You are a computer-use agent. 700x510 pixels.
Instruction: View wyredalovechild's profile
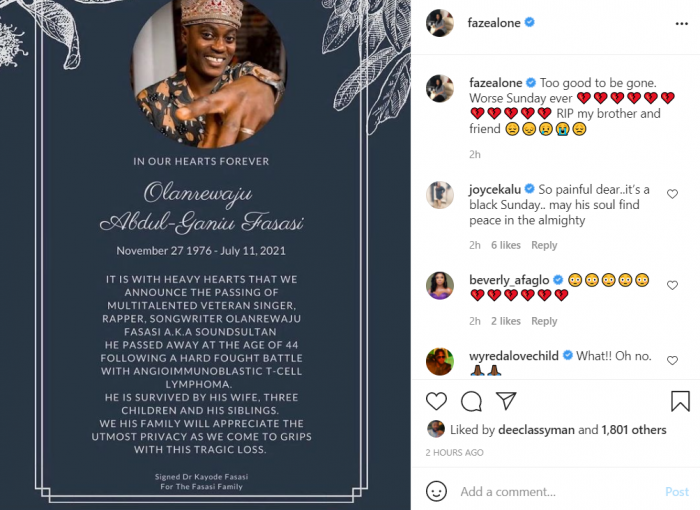tap(513, 356)
